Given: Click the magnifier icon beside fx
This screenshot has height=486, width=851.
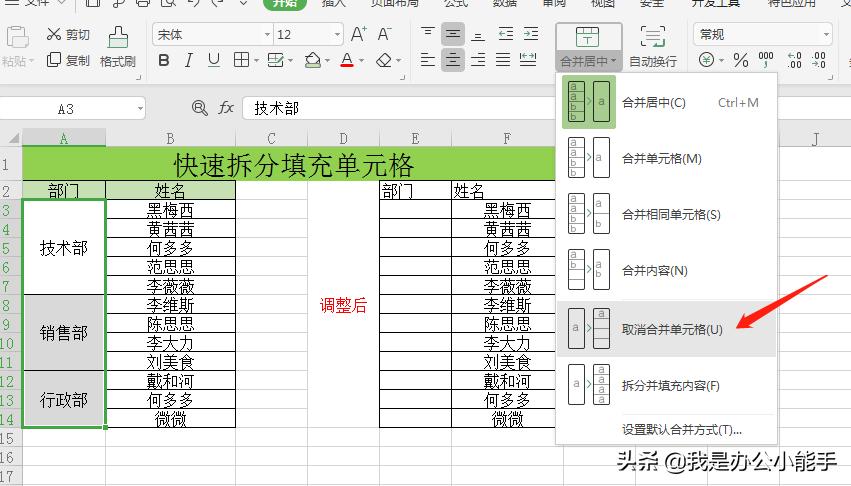Looking at the screenshot, I should tap(200, 108).
